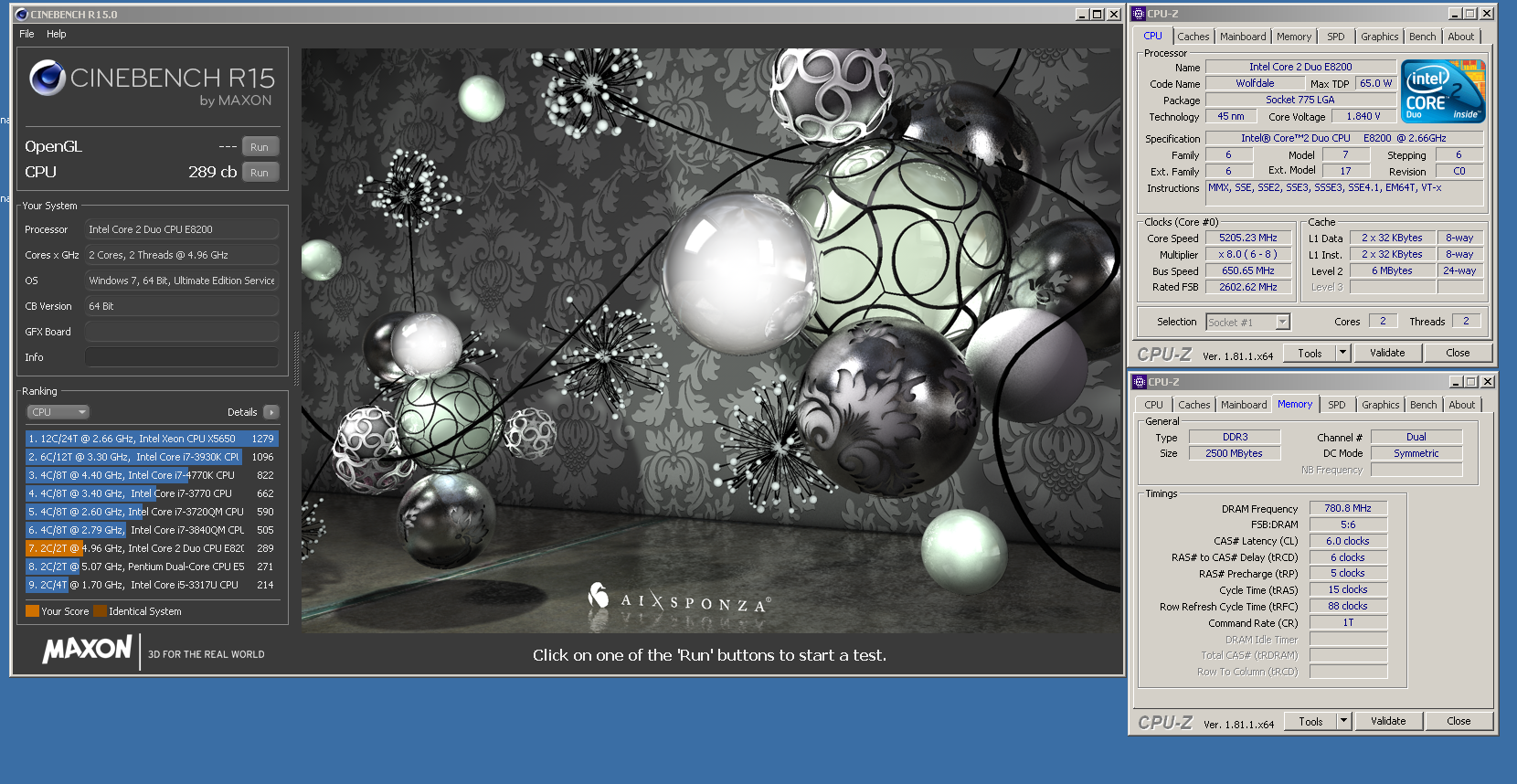Click the Info input field

click(x=182, y=357)
